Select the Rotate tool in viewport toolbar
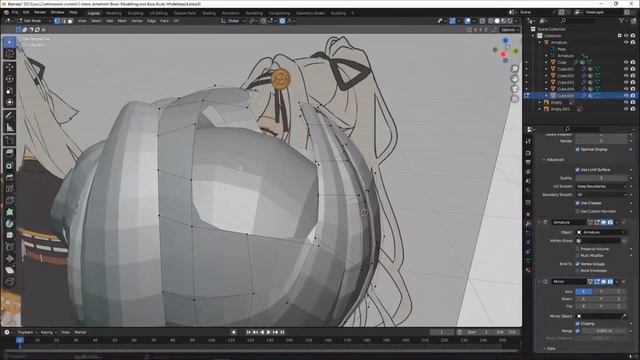This screenshot has height=360, width=640. (x=9, y=79)
